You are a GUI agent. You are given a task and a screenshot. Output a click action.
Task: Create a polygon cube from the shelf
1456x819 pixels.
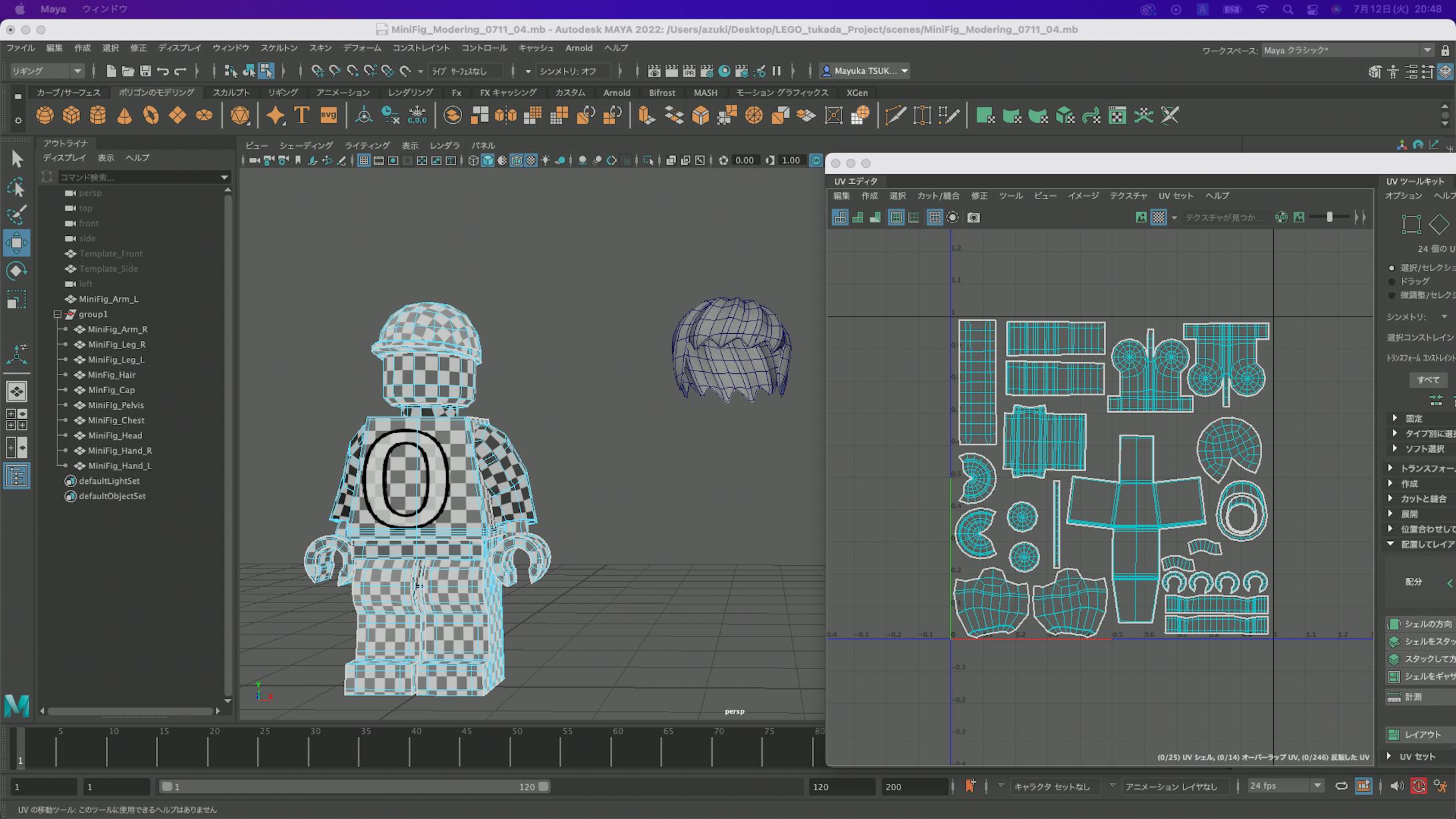pos(71,115)
